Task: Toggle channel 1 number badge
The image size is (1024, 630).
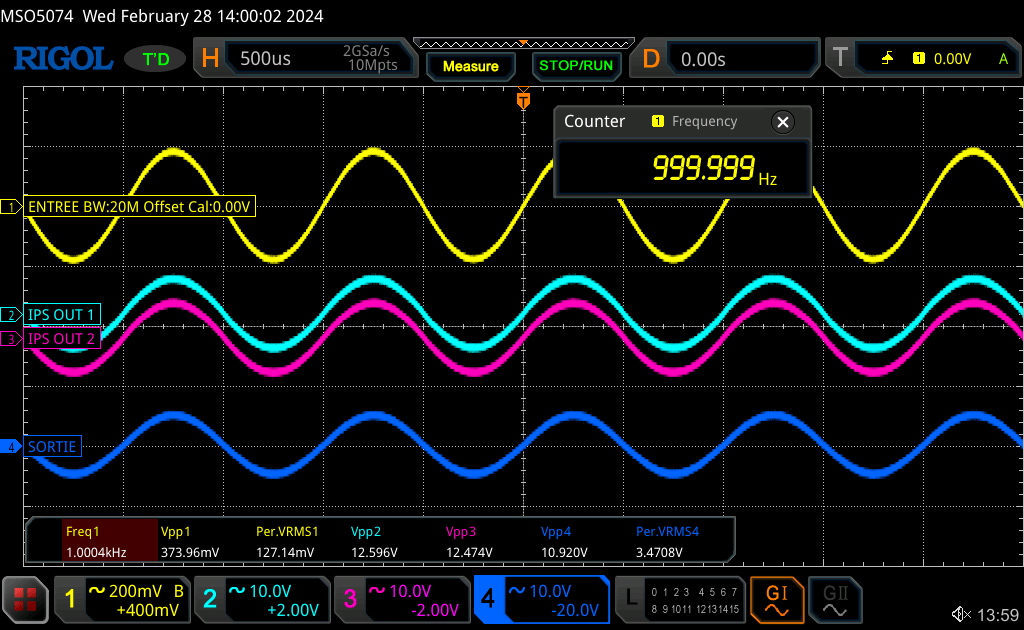Action: click(x=71, y=599)
